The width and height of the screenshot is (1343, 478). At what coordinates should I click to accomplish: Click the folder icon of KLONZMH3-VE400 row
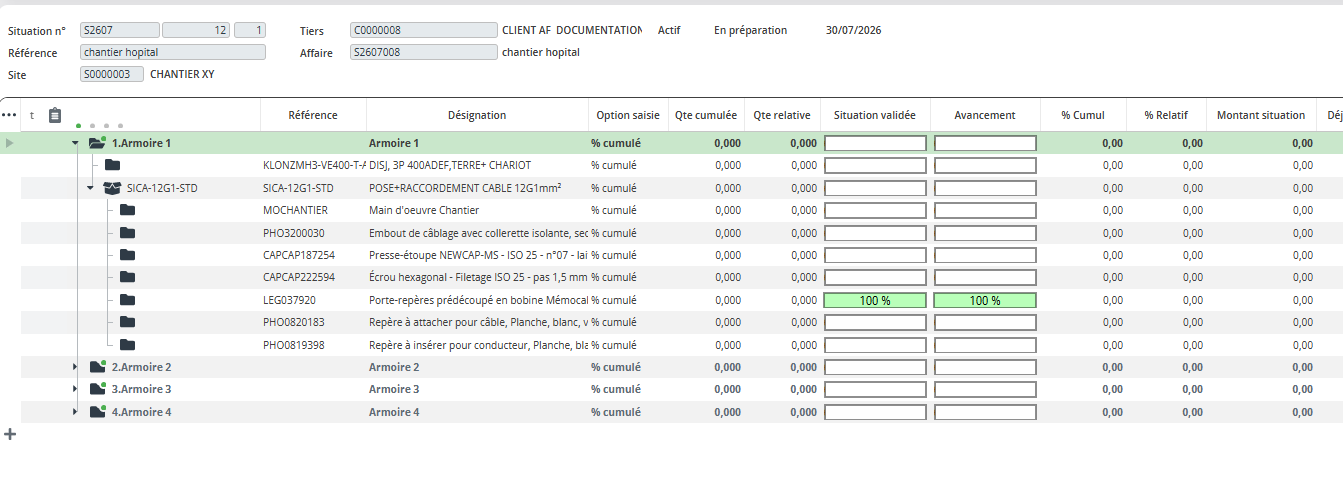tap(112, 165)
